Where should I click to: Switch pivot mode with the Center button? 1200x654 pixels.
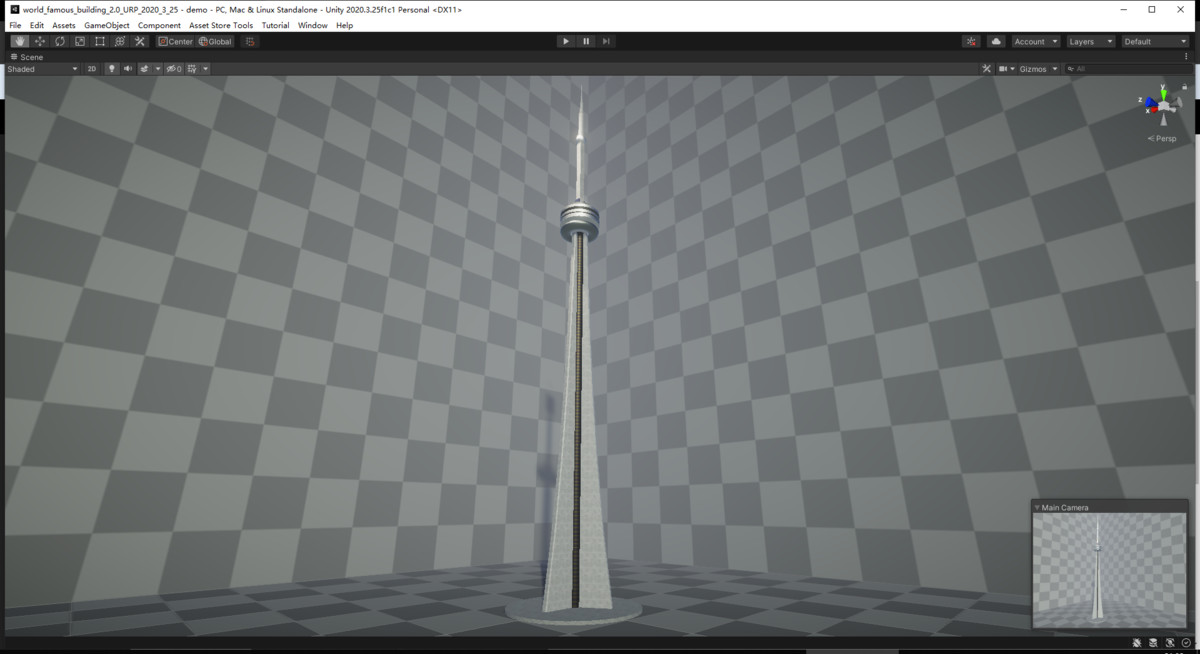(176, 41)
